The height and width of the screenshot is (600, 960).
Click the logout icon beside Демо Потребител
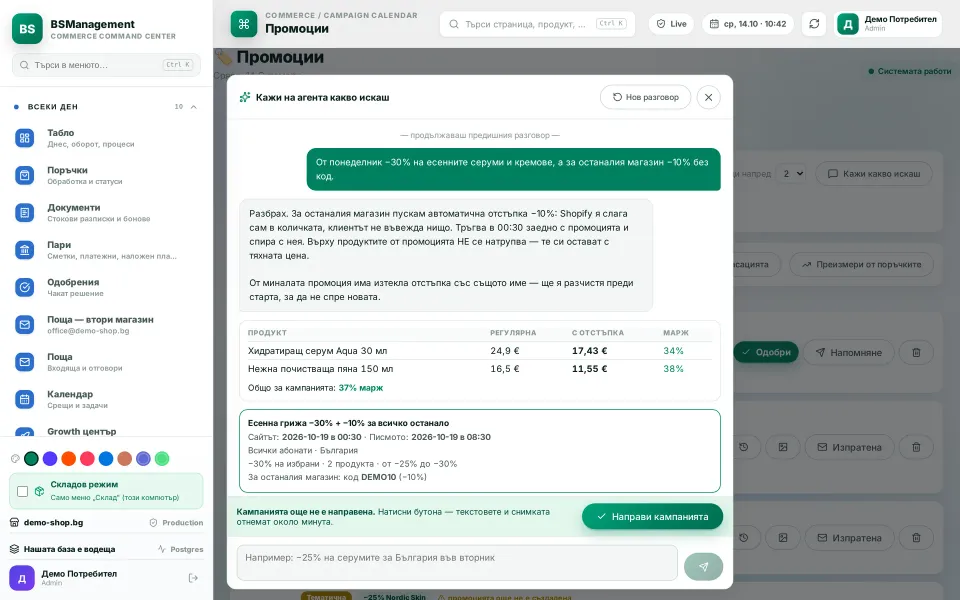point(193,578)
